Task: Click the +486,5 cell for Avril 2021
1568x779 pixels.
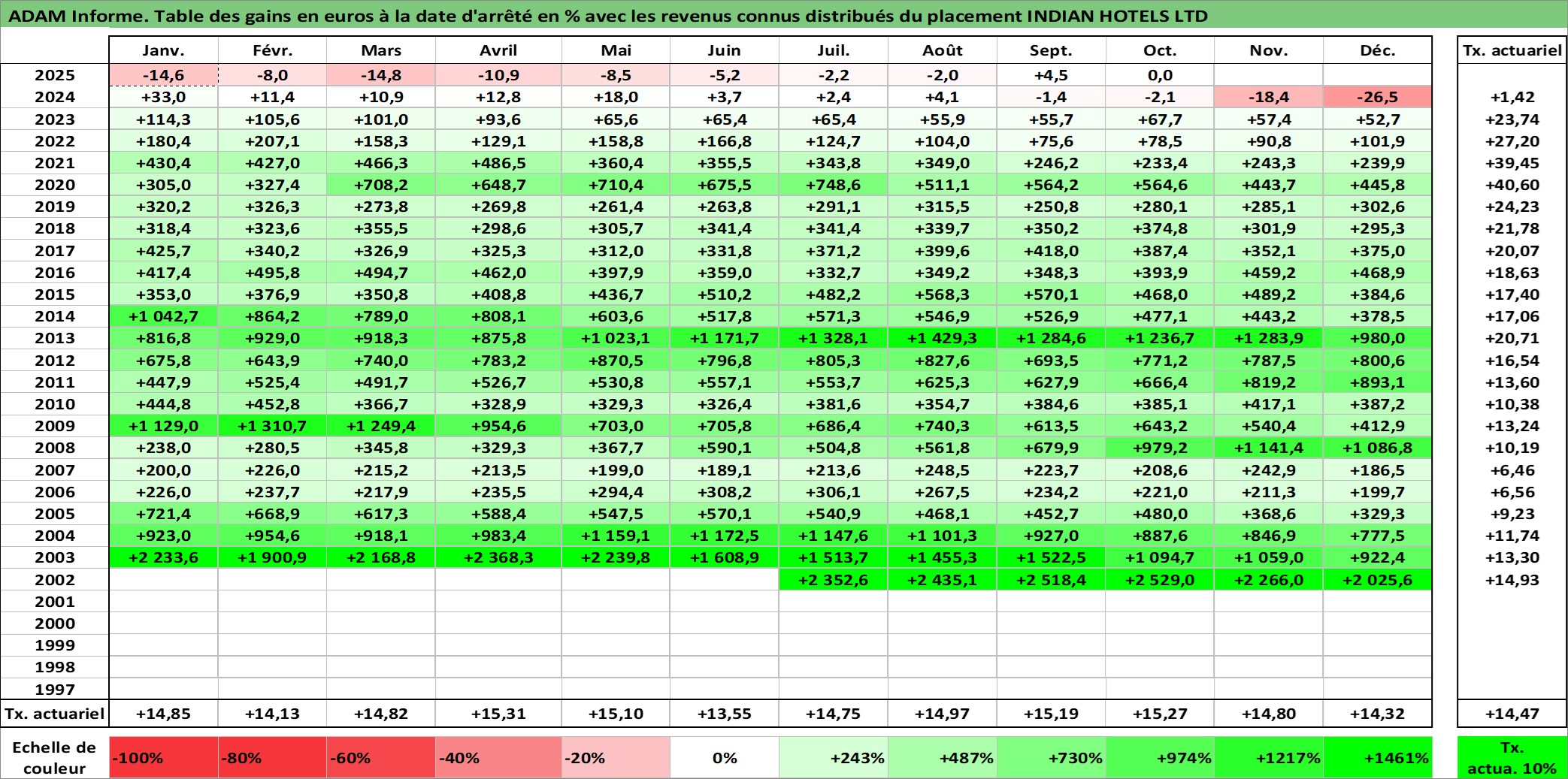Action: tap(498, 163)
